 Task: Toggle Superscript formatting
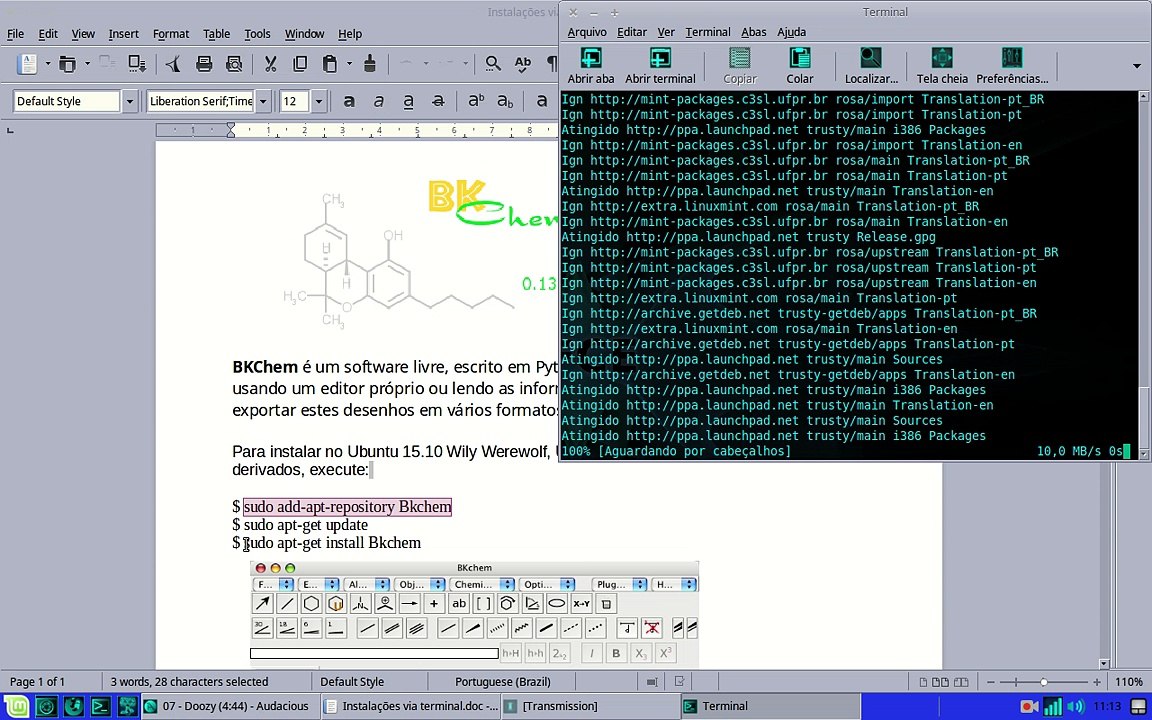tap(476, 101)
